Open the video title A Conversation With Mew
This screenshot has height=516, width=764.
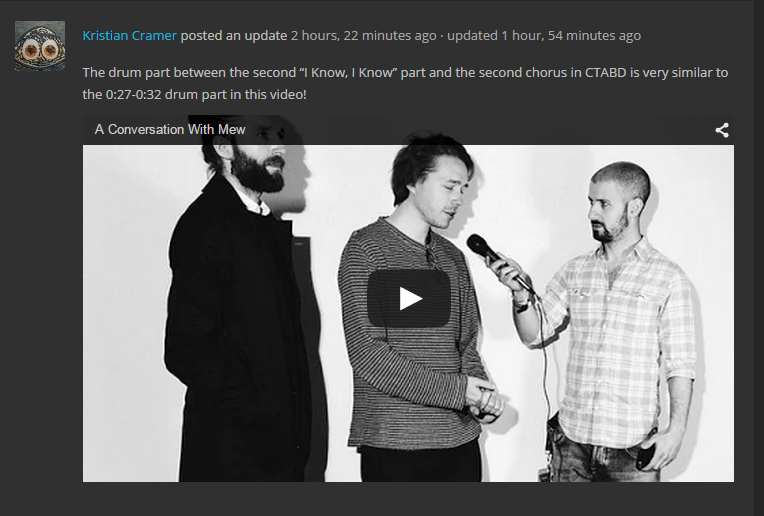click(x=170, y=130)
